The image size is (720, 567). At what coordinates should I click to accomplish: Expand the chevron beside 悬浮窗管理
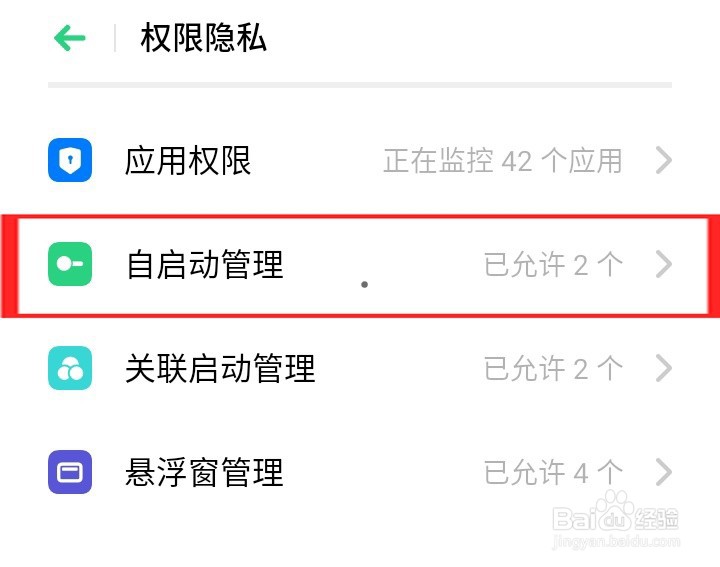(x=663, y=472)
